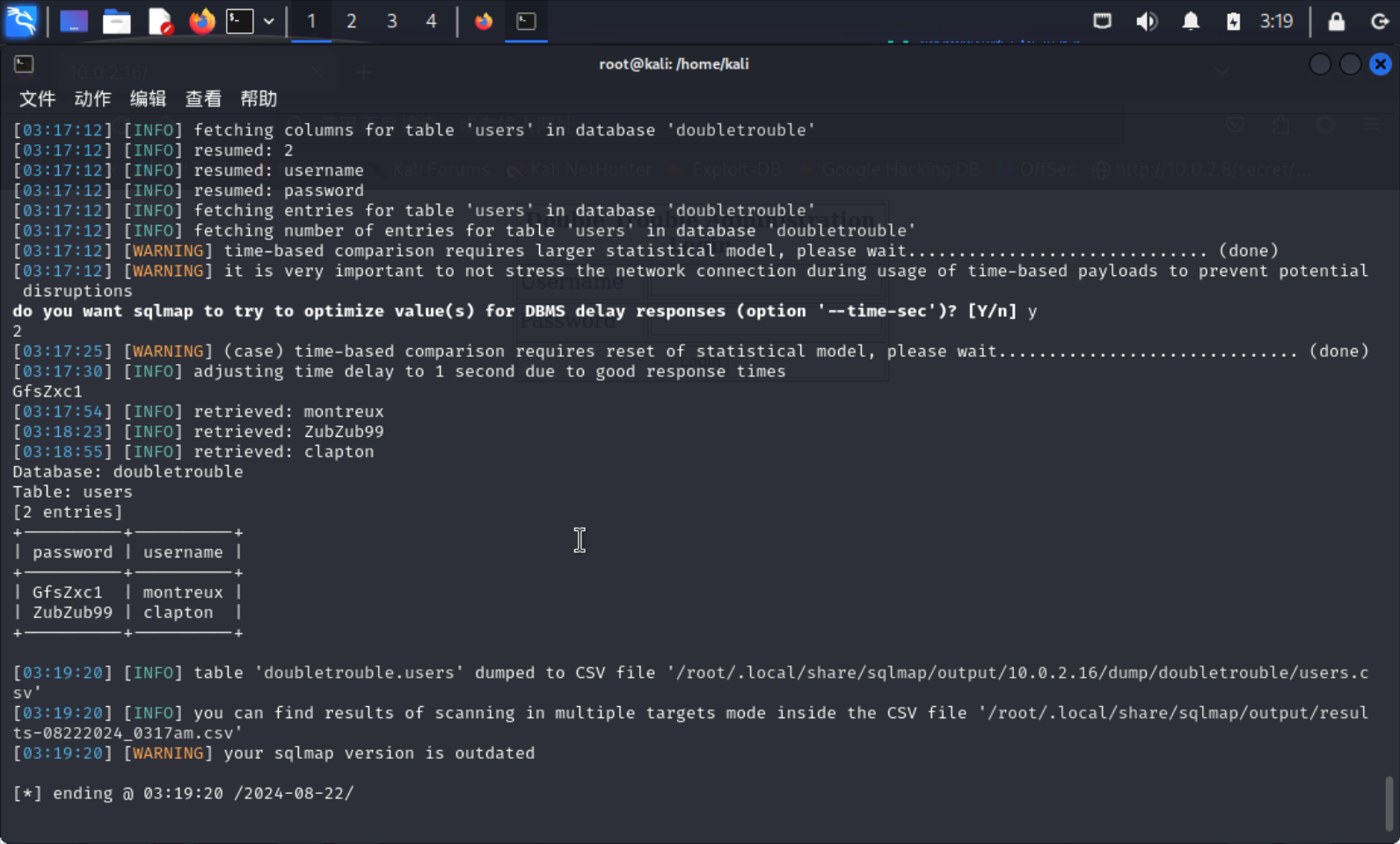Click the window title 'root@kali: /home/kali'
This screenshot has width=1400, height=844.
click(674, 64)
